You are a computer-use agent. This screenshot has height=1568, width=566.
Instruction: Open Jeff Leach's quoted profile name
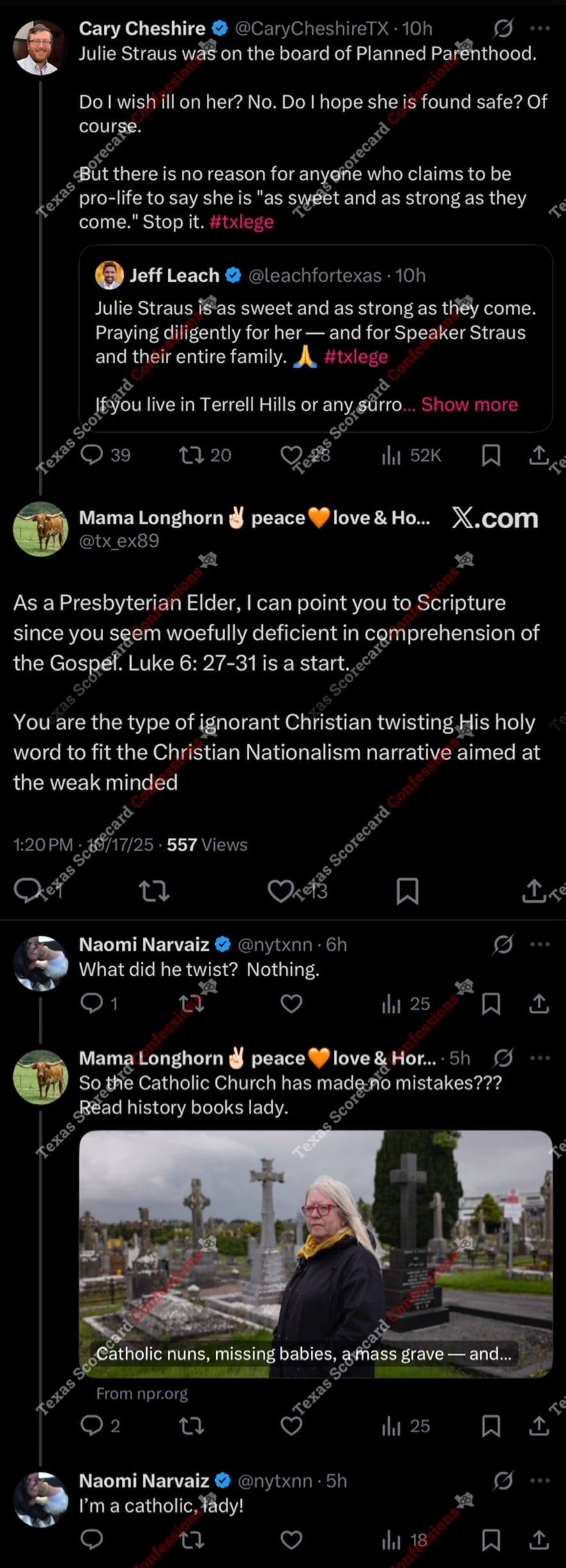174,276
